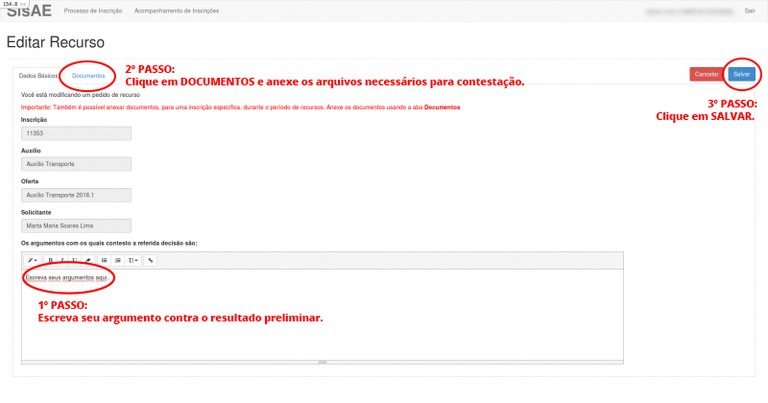Toggle bold formatting in the editor
Image resolution: width=768 pixels, height=403 pixels.
point(49,260)
